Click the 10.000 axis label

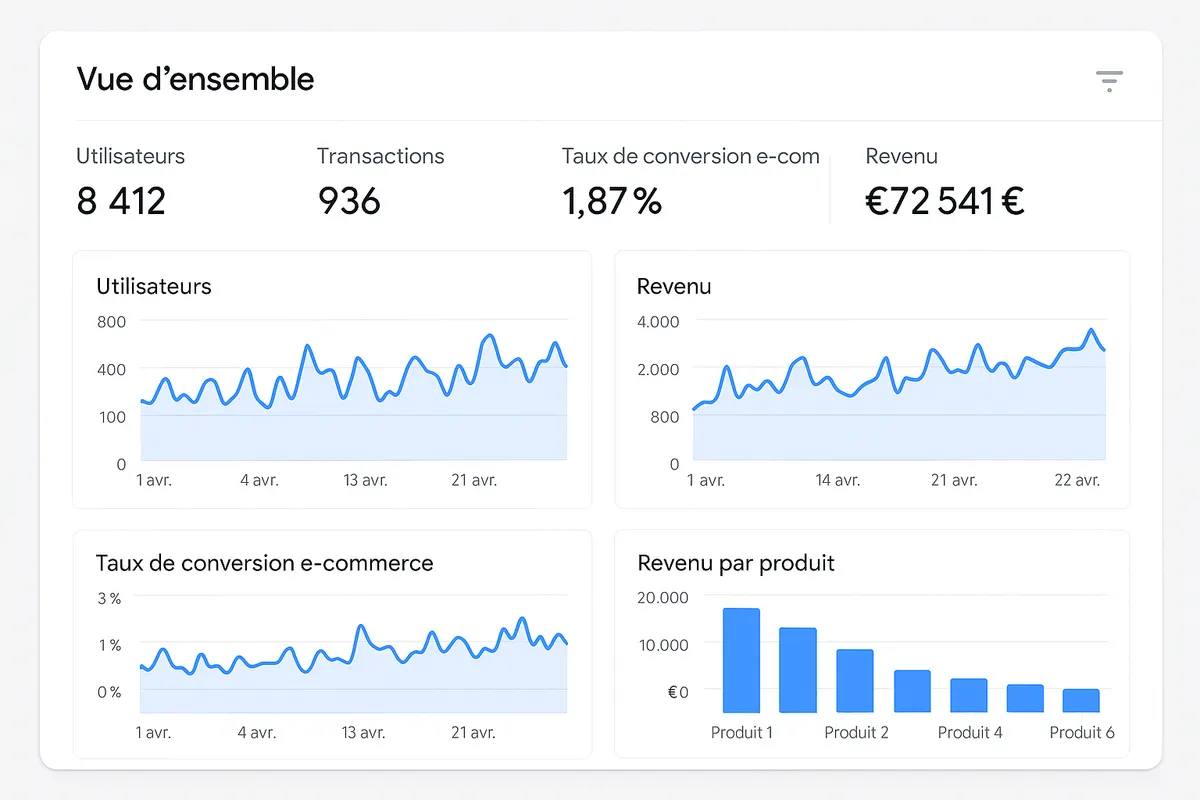tap(664, 645)
